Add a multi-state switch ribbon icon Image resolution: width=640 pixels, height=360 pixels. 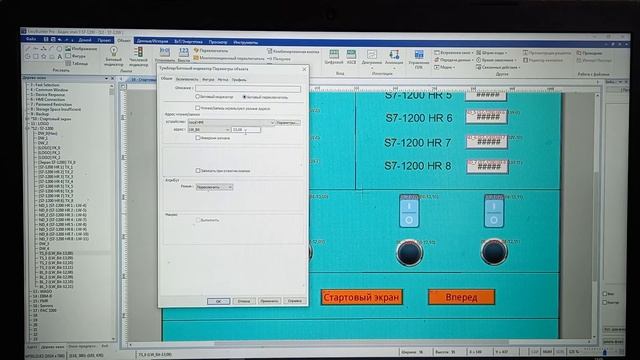tap(229, 58)
